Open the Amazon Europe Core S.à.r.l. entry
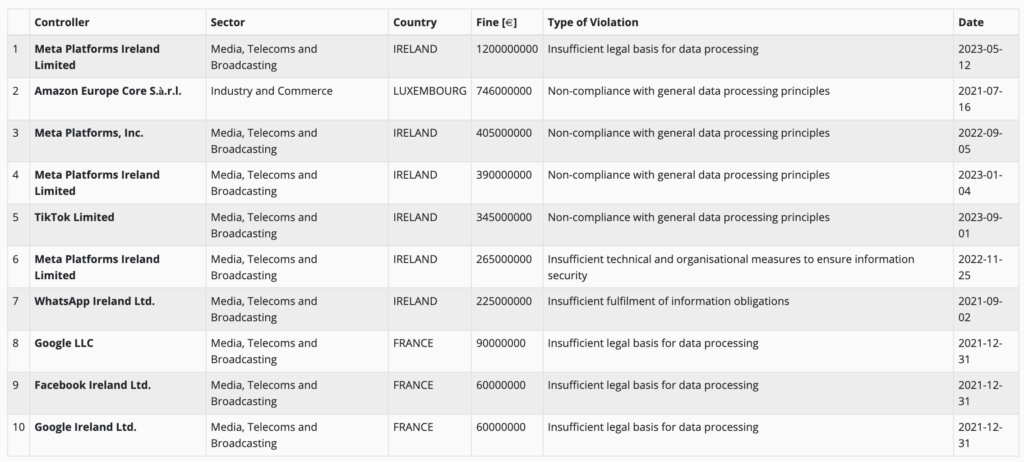This screenshot has height=462, width=1024. (x=108, y=91)
